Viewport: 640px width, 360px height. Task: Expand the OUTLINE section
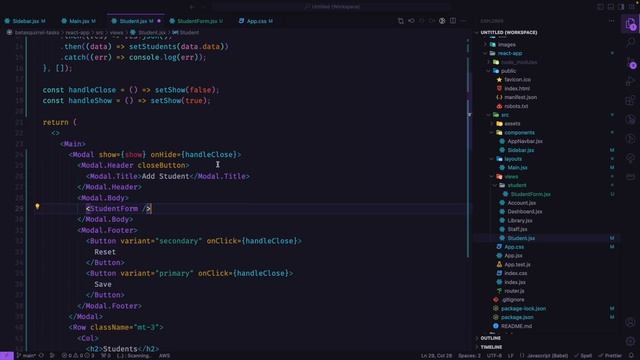pyautogui.click(x=490, y=338)
